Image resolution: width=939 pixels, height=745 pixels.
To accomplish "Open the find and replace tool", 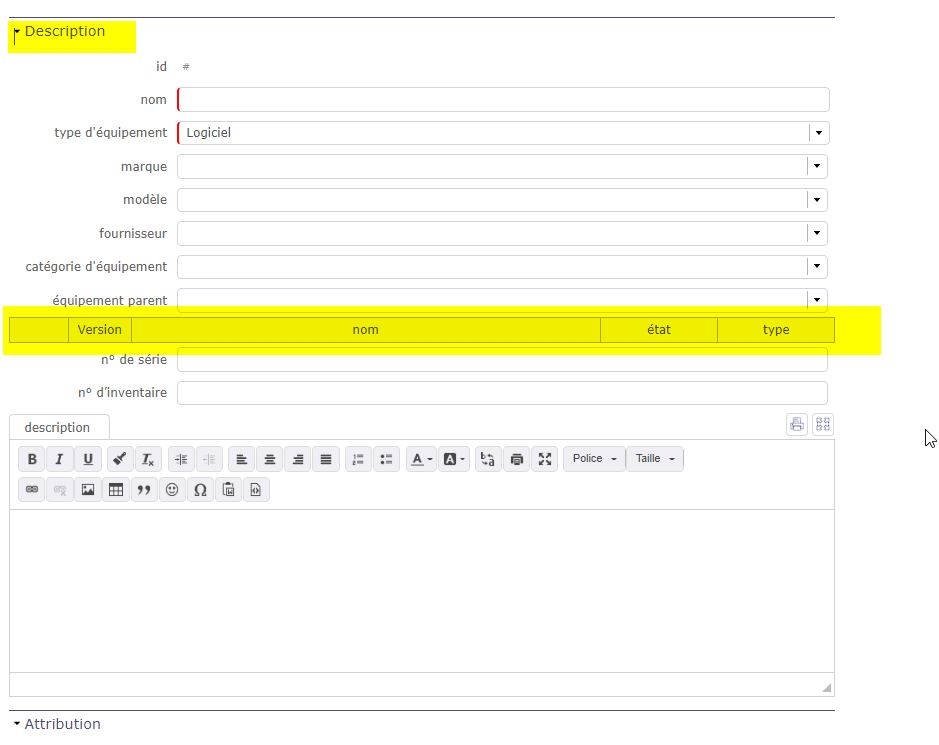I will coord(488,459).
